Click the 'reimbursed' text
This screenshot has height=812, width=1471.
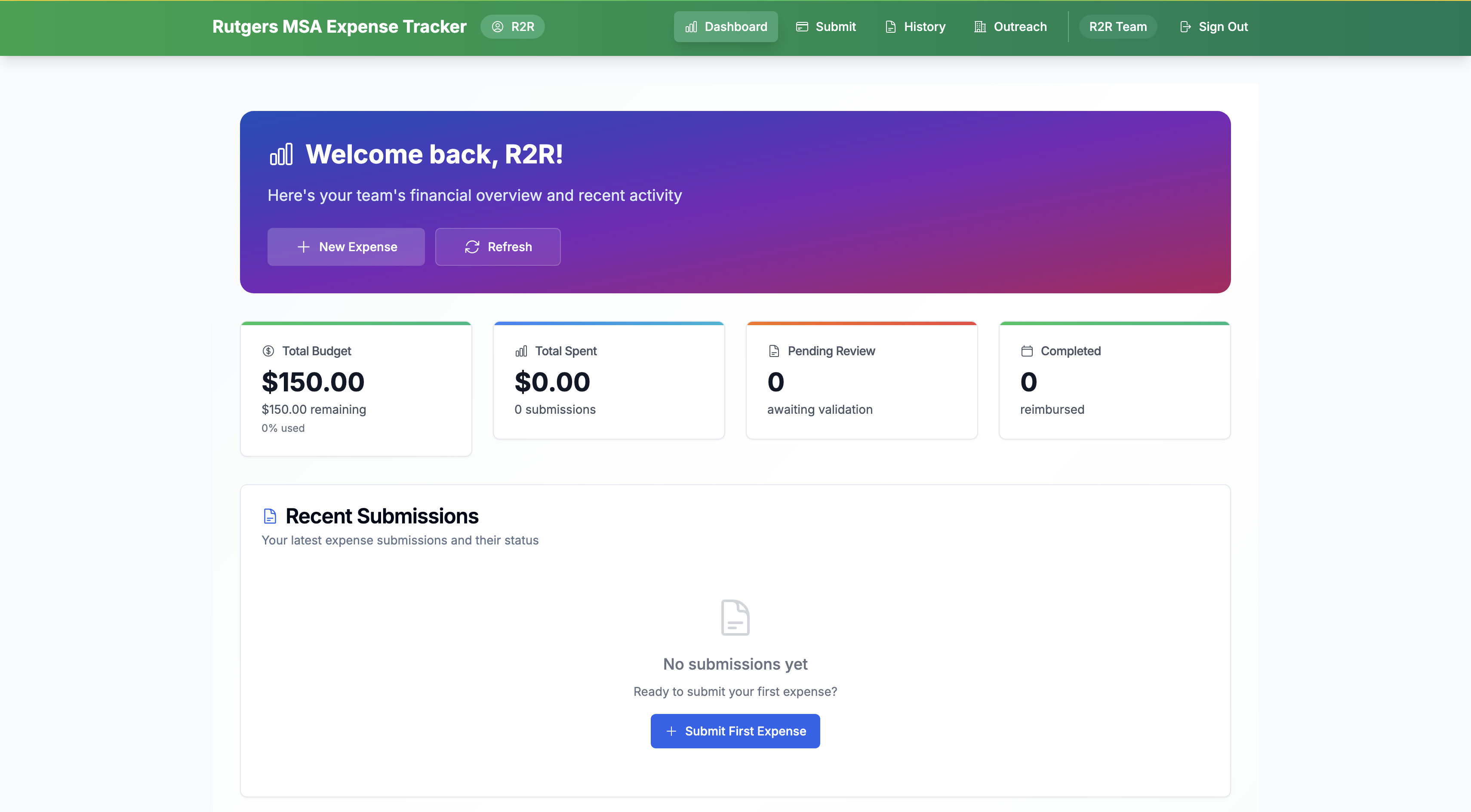(1052, 409)
